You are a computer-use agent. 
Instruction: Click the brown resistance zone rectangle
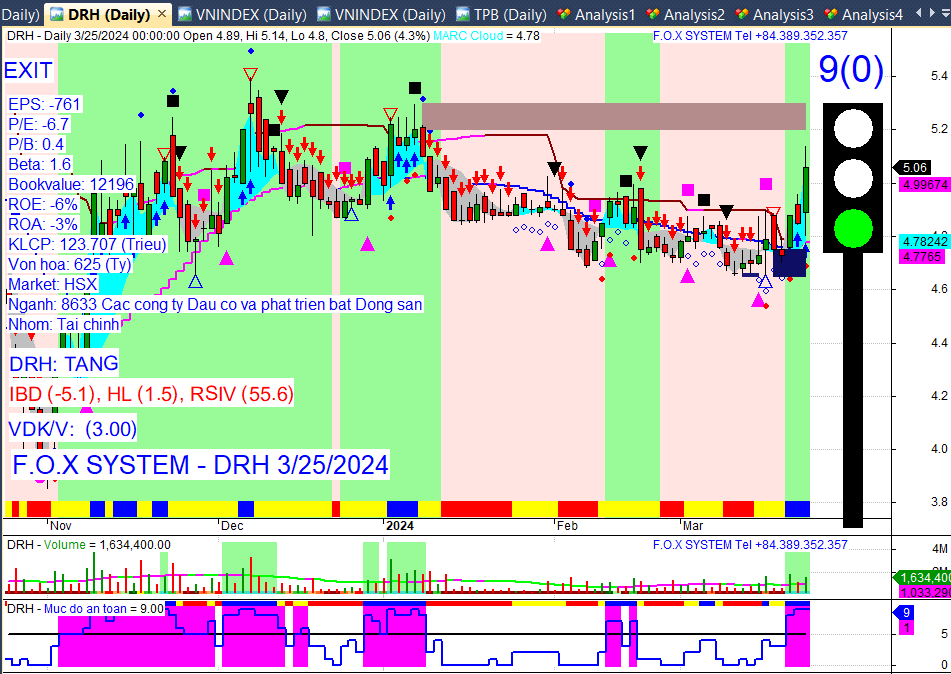pos(614,116)
